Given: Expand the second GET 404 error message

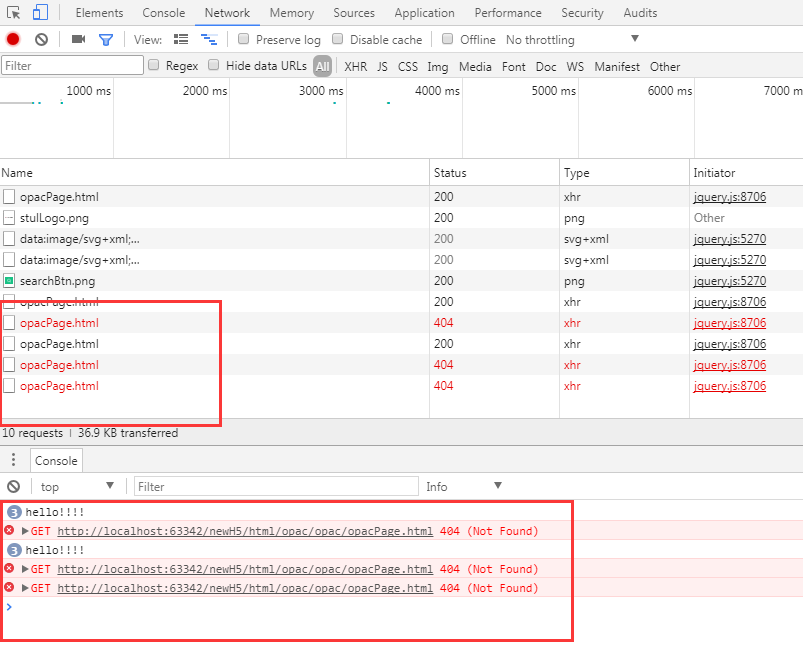Looking at the screenshot, I should (x=25, y=569).
